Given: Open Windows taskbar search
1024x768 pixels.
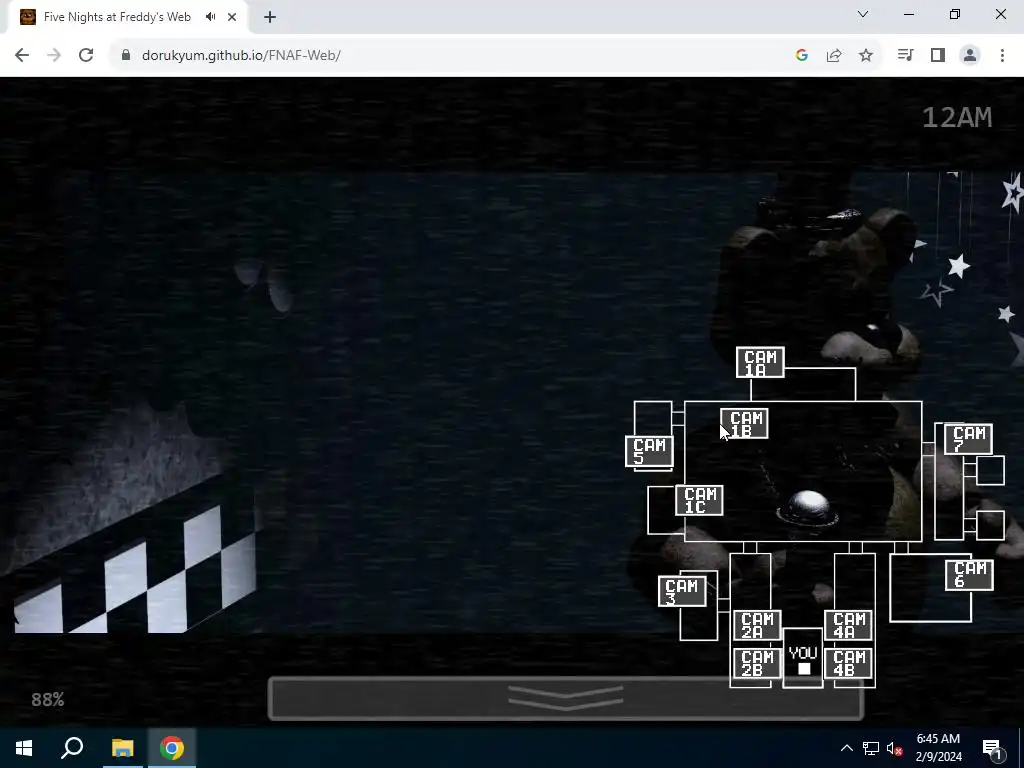Looking at the screenshot, I should [x=72, y=748].
